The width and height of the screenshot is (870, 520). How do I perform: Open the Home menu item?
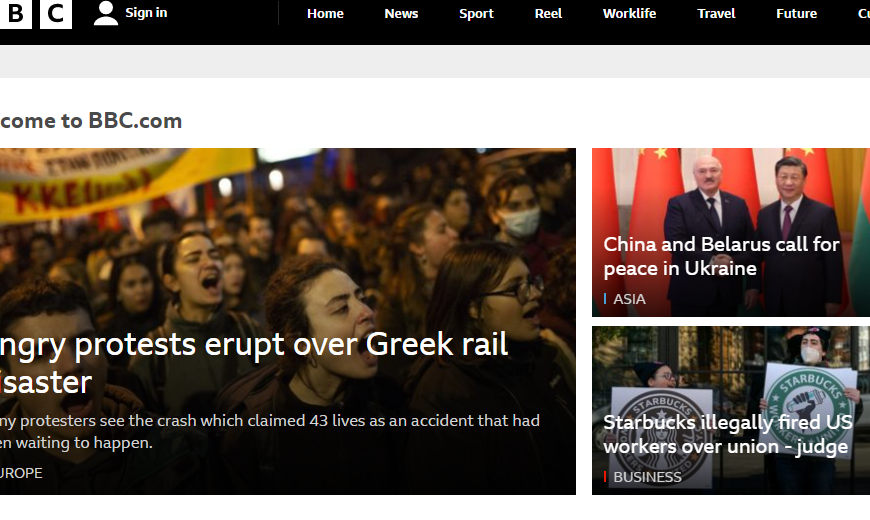[325, 13]
